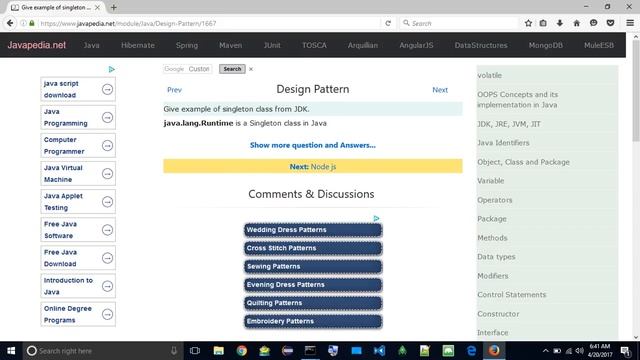The width and height of the screenshot is (640, 360).
Task: Expand the 'Free Java Download' ad arrow
Action: click(107, 258)
